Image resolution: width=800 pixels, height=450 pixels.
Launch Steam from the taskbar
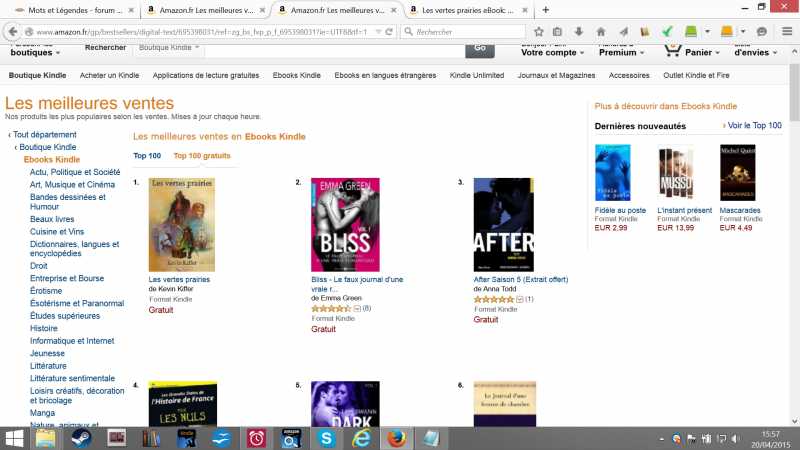[x=81, y=439]
